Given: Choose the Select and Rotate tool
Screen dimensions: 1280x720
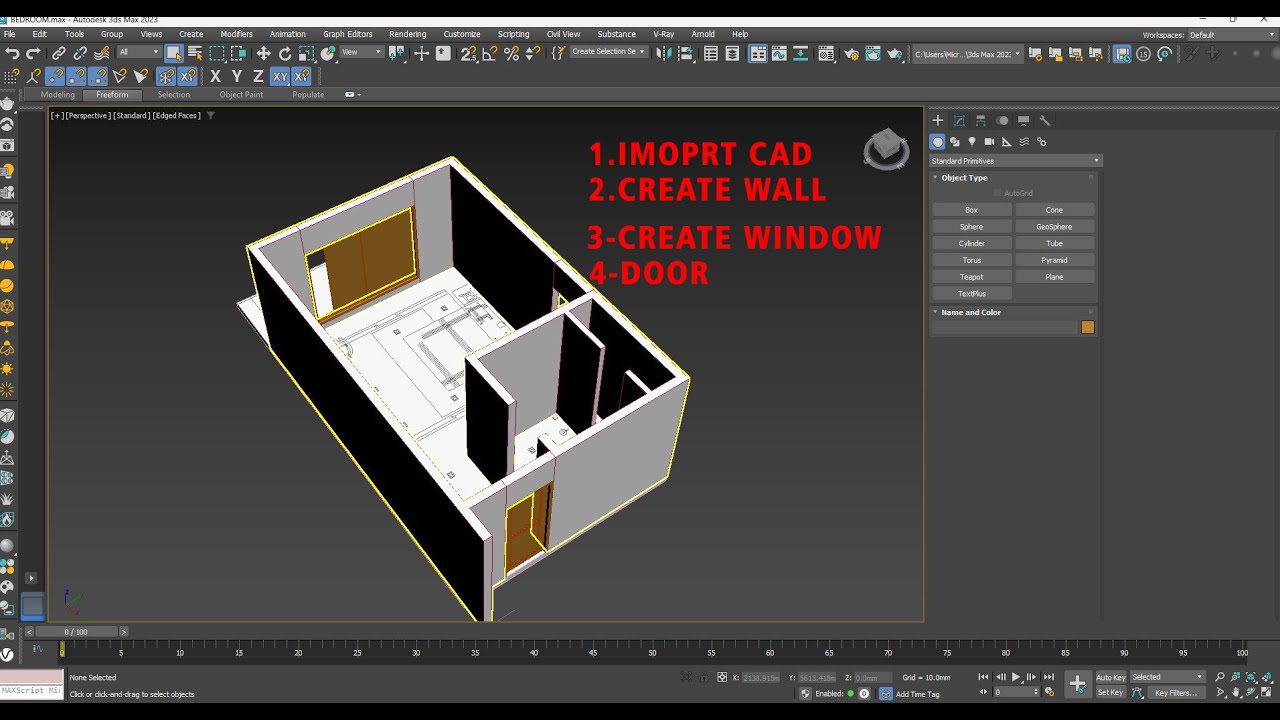Looking at the screenshot, I should [x=285, y=53].
